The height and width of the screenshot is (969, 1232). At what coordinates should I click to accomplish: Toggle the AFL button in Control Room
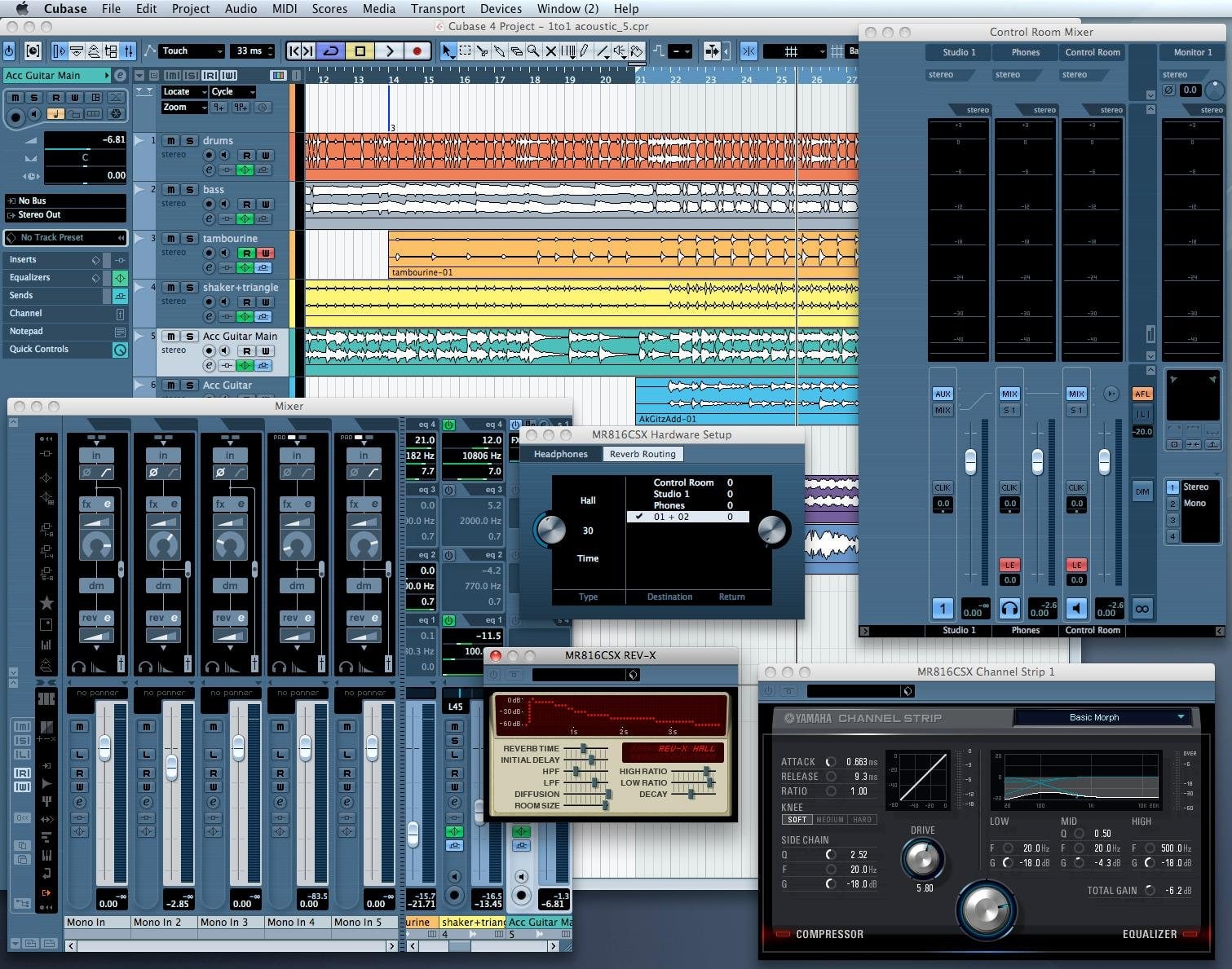pyautogui.click(x=1141, y=394)
